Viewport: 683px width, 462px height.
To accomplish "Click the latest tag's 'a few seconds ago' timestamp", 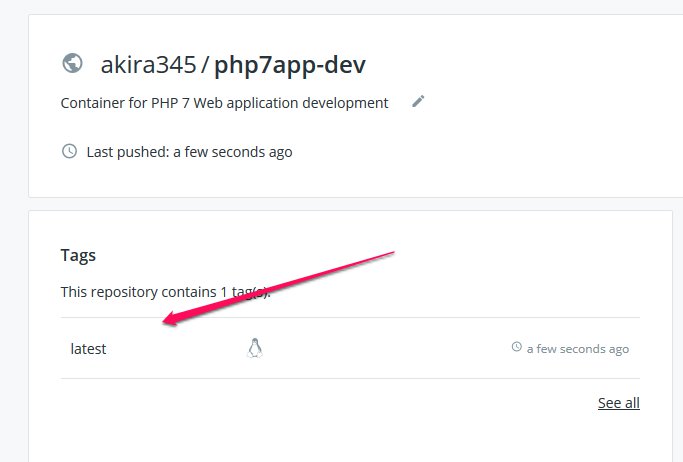I will click(x=578, y=349).
